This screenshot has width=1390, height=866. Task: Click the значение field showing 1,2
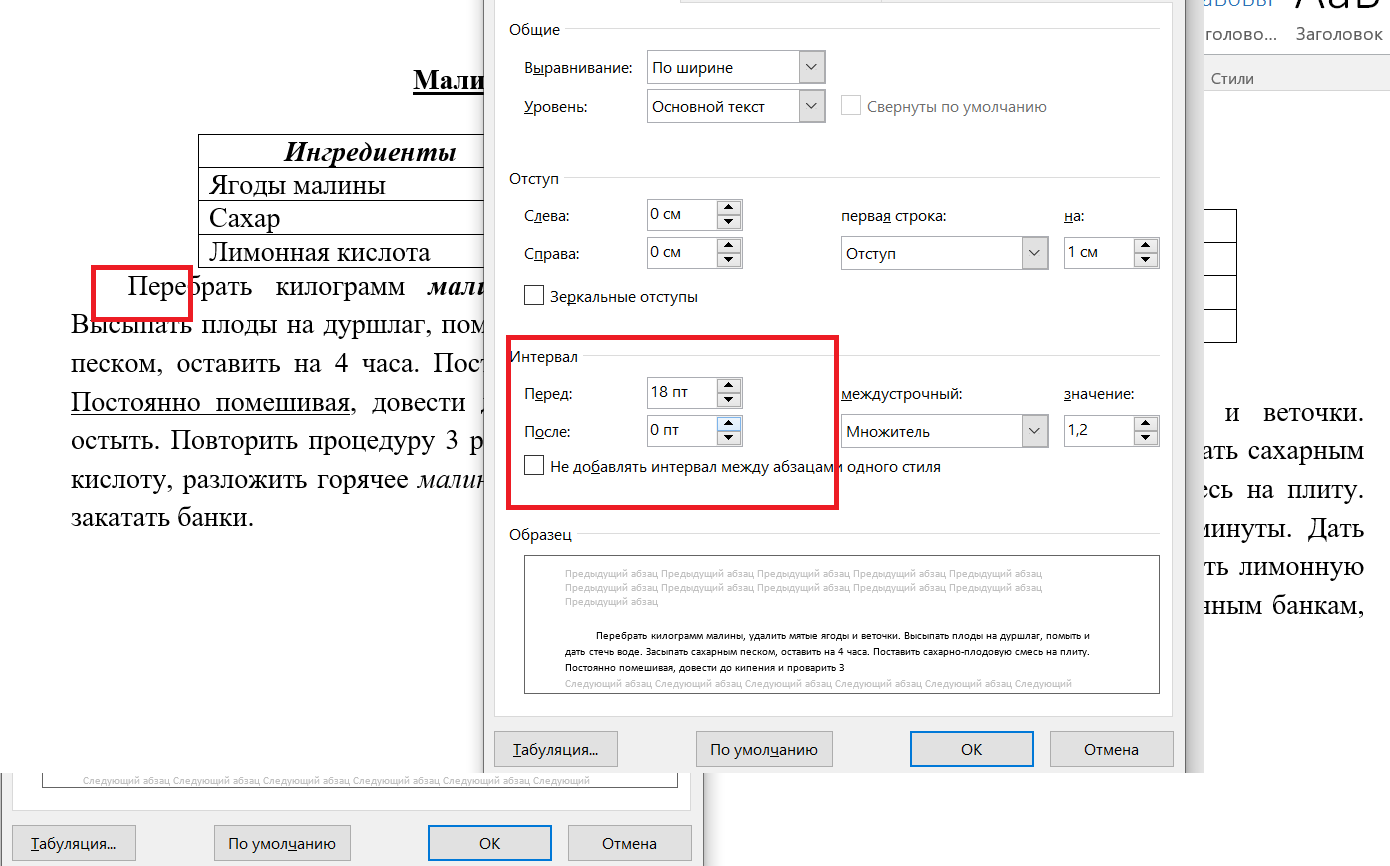(x=1099, y=431)
